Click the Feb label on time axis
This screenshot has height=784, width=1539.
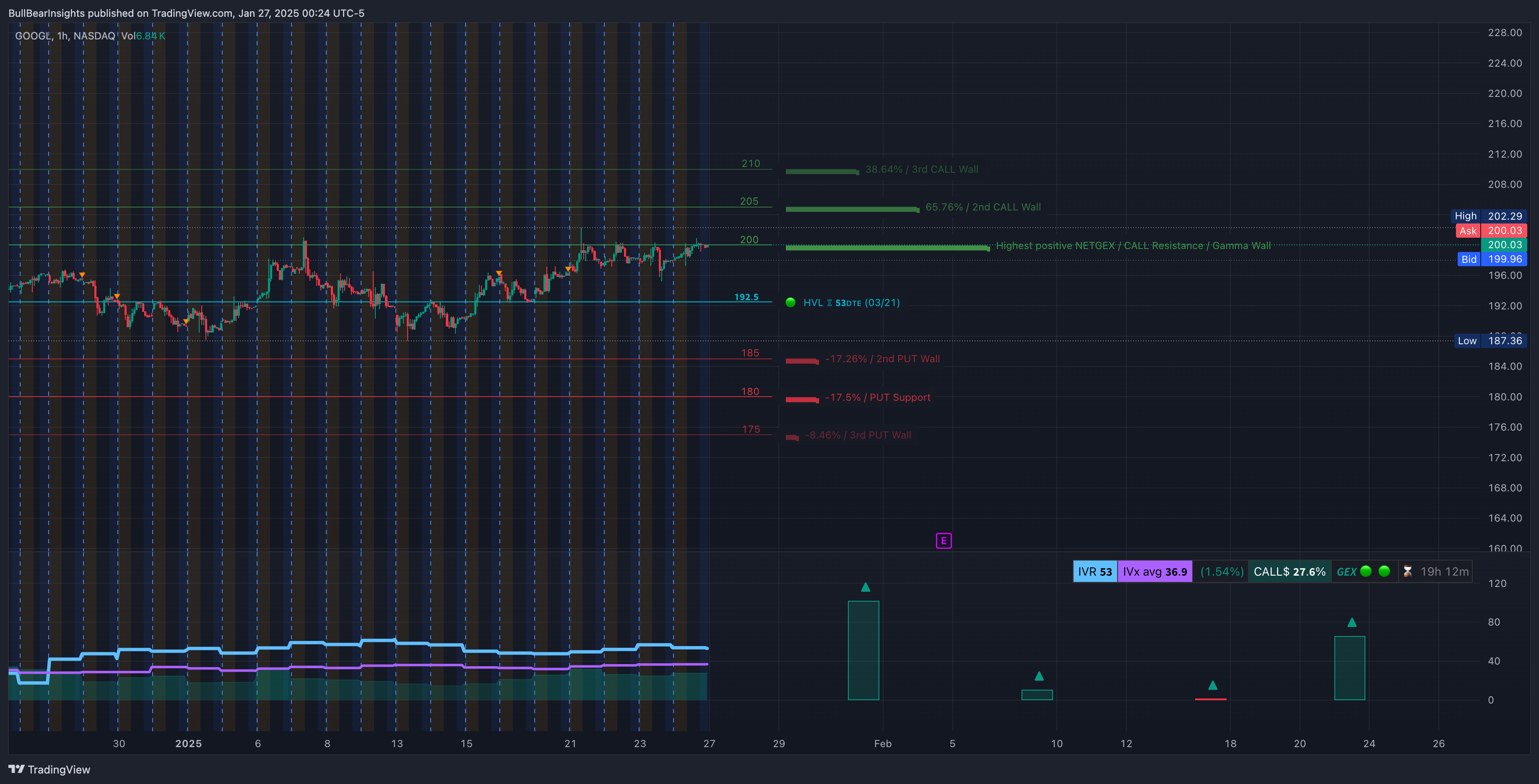tap(882, 743)
